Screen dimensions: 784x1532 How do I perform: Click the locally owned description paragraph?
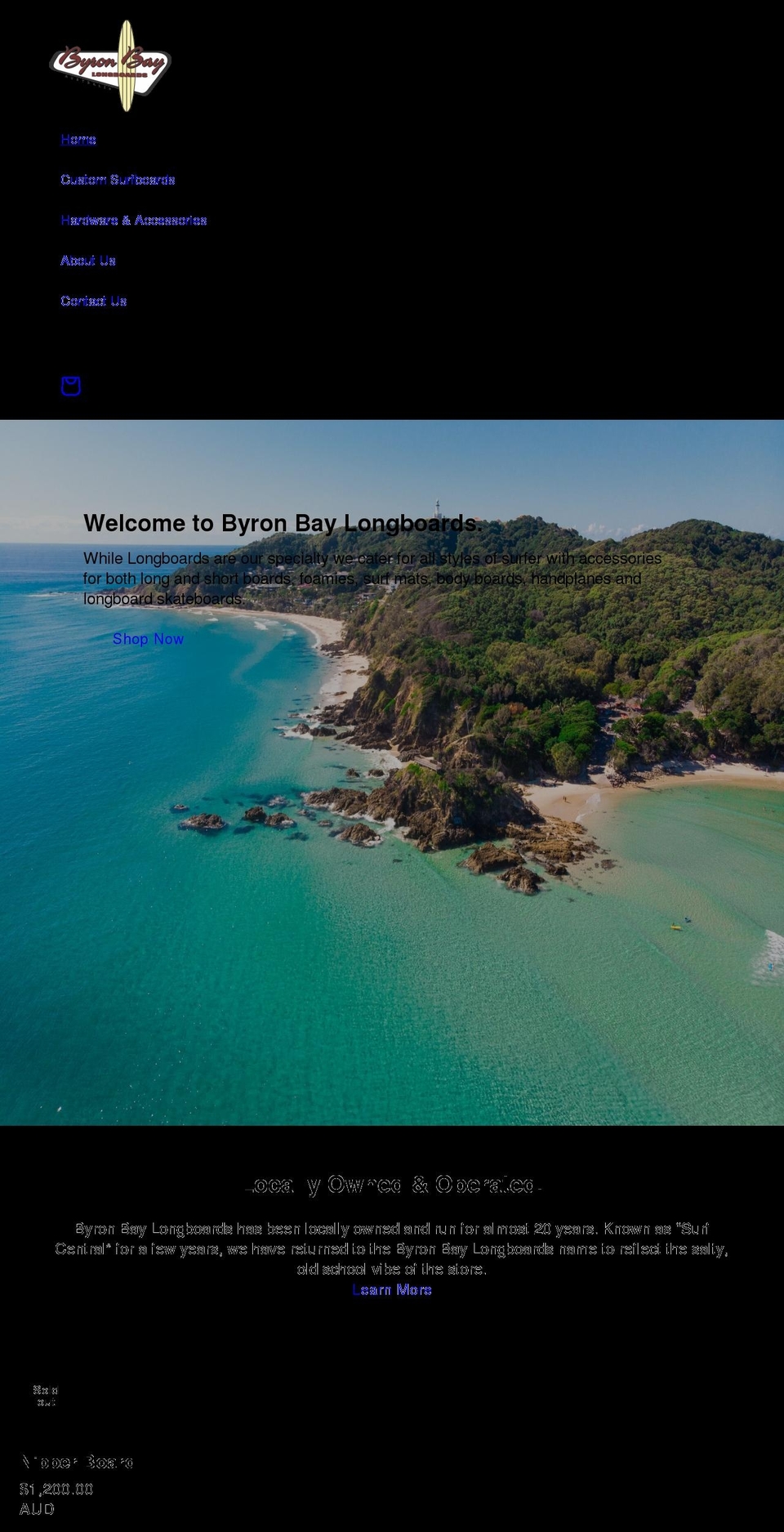392,1248
